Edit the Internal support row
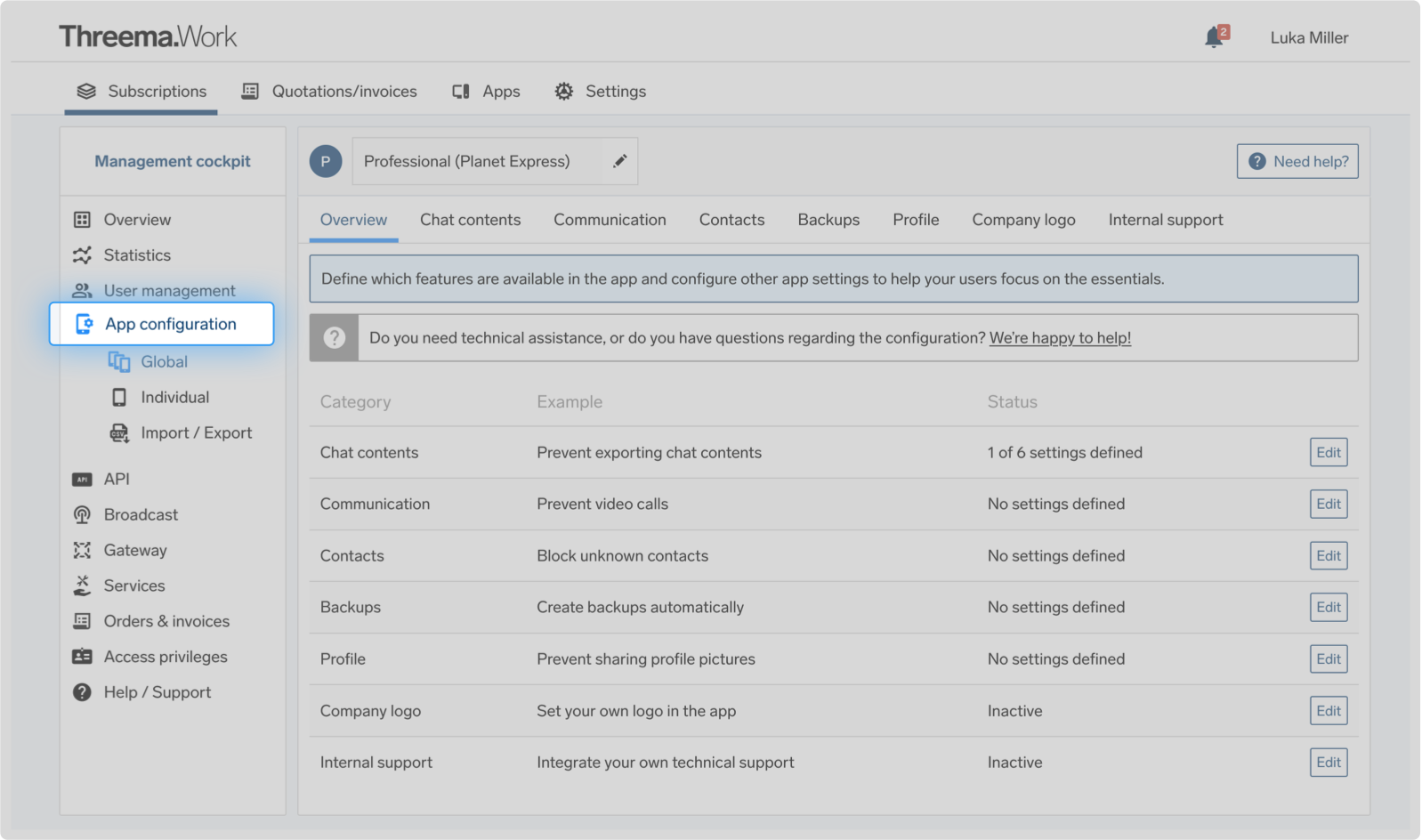This screenshot has width=1422, height=840. click(1329, 762)
